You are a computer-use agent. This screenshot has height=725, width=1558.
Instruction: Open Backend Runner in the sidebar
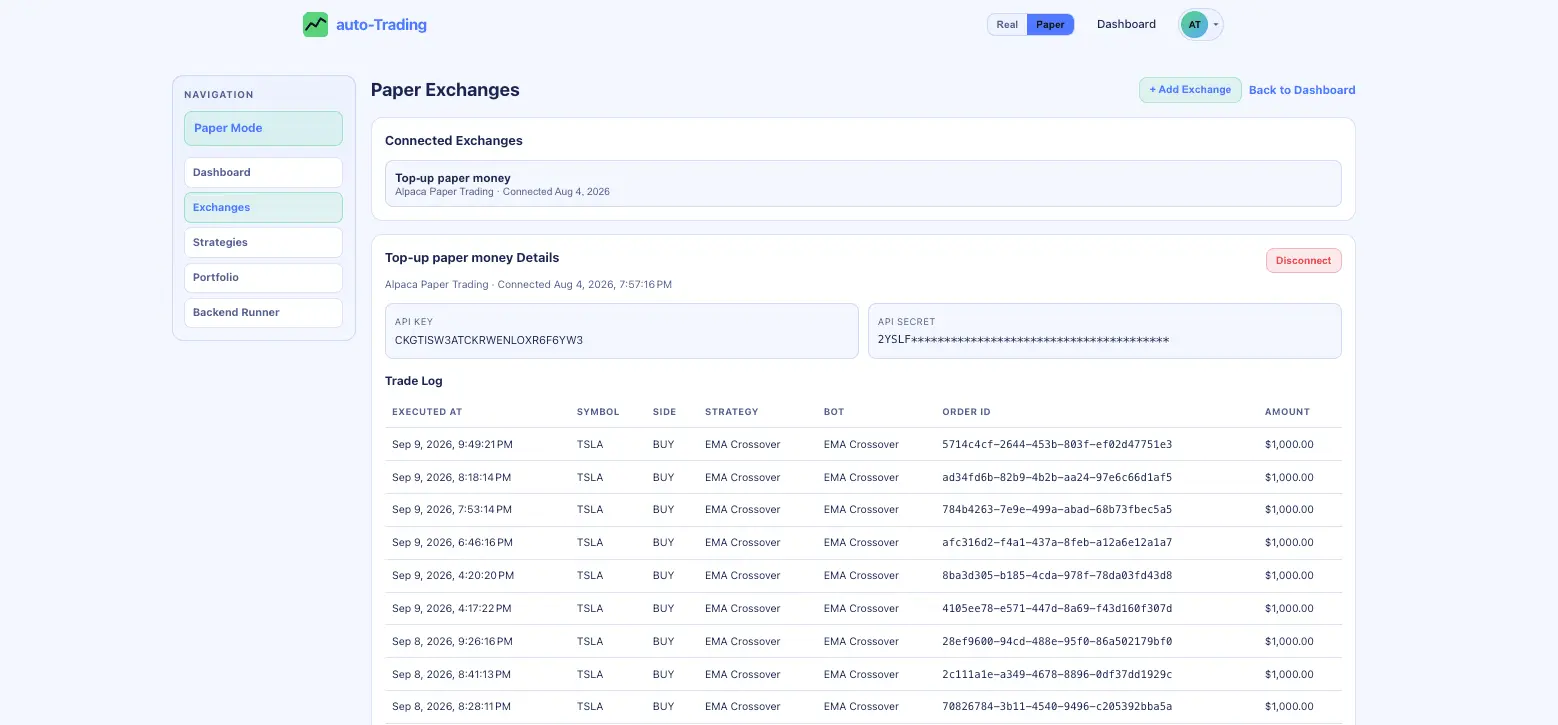pos(263,312)
